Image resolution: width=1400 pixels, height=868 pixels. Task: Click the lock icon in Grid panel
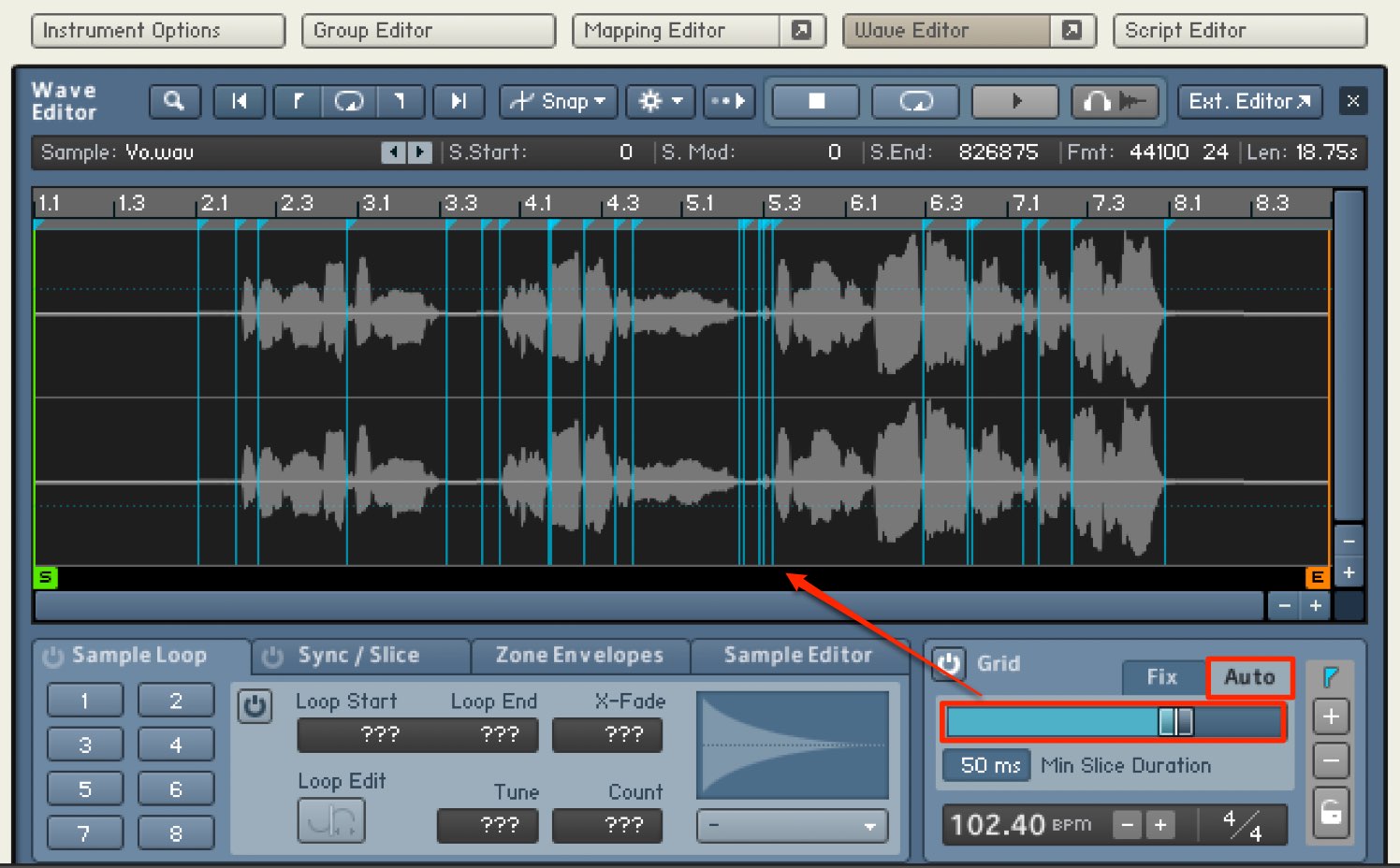point(1331,811)
